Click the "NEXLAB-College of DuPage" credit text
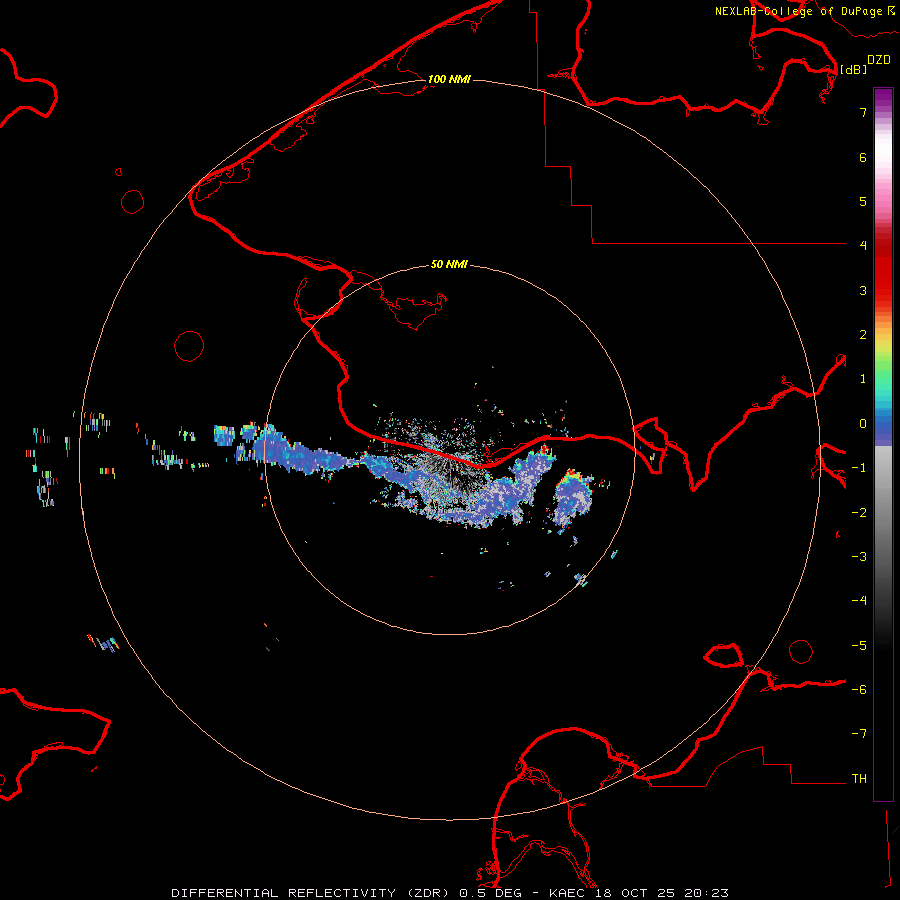 (x=798, y=11)
